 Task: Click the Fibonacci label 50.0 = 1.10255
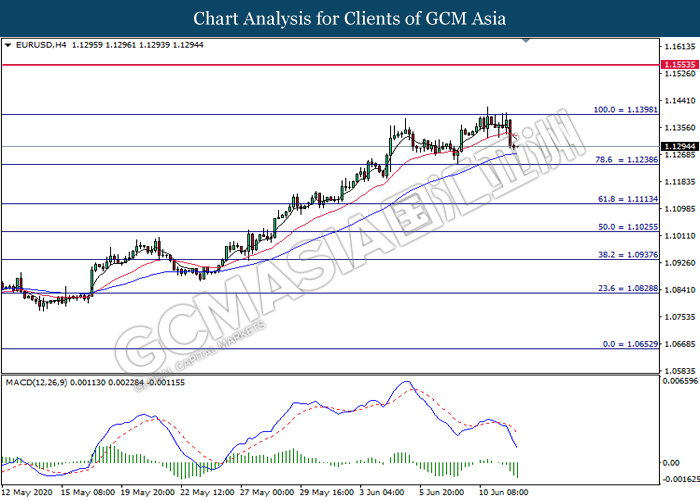click(628, 227)
